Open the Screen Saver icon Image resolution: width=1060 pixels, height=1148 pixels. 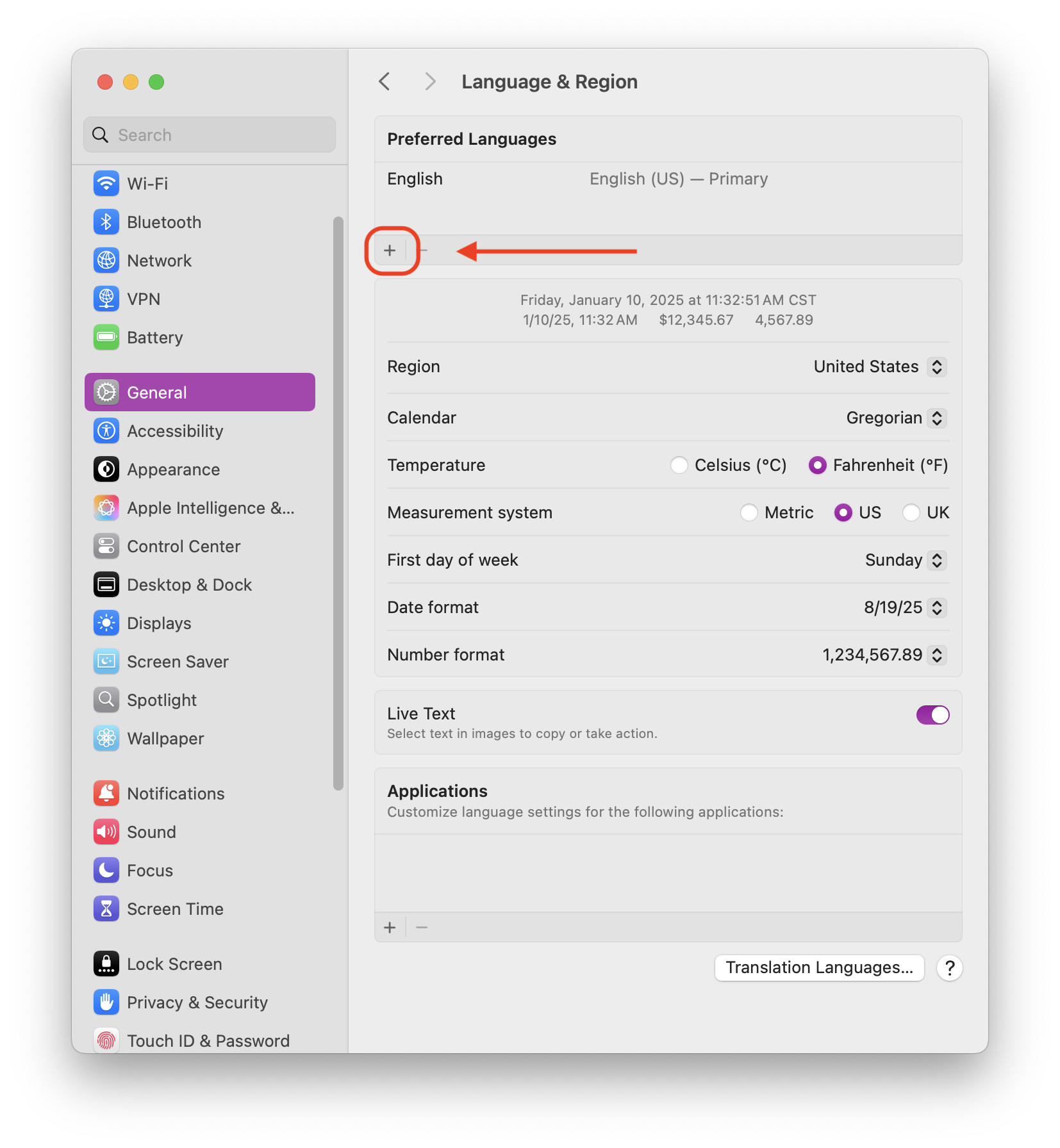click(x=106, y=662)
